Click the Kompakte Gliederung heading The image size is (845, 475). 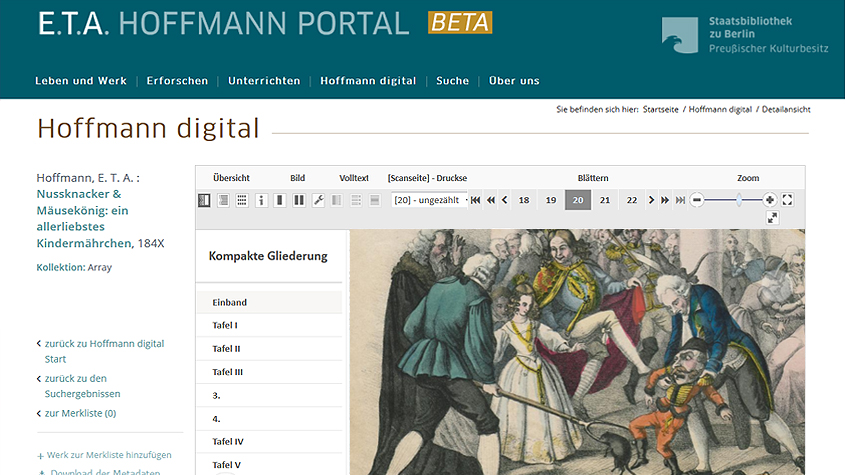[x=268, y=256]
